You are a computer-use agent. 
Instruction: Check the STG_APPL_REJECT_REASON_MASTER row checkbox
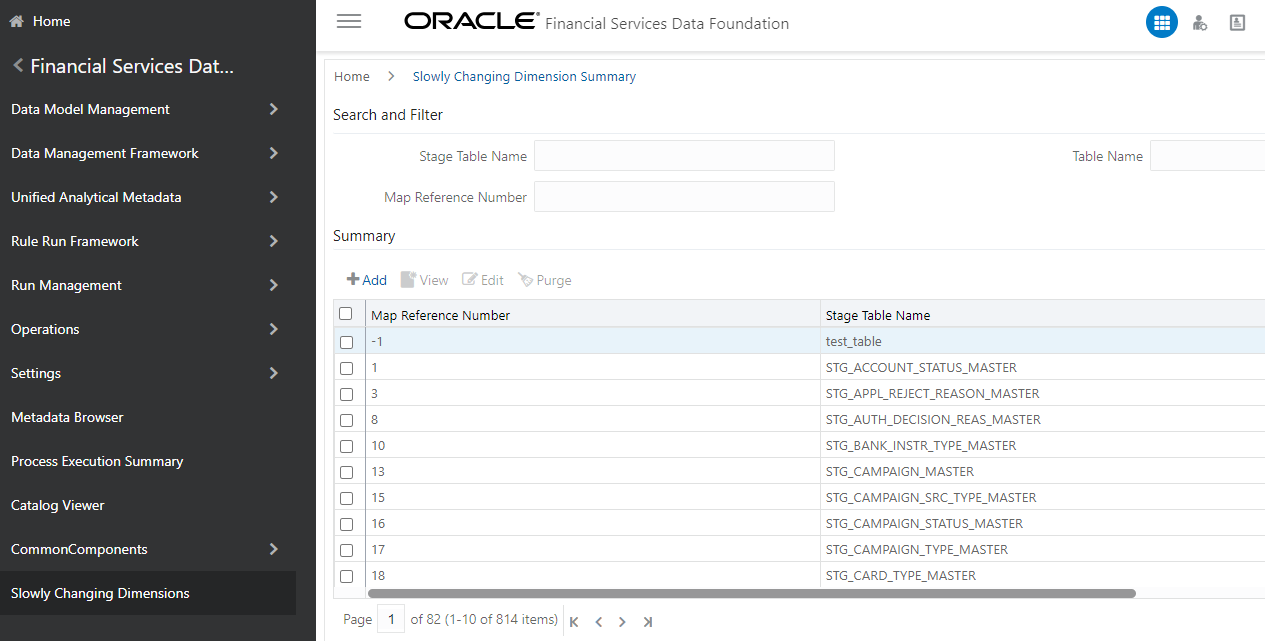click(x=347, y=394)
